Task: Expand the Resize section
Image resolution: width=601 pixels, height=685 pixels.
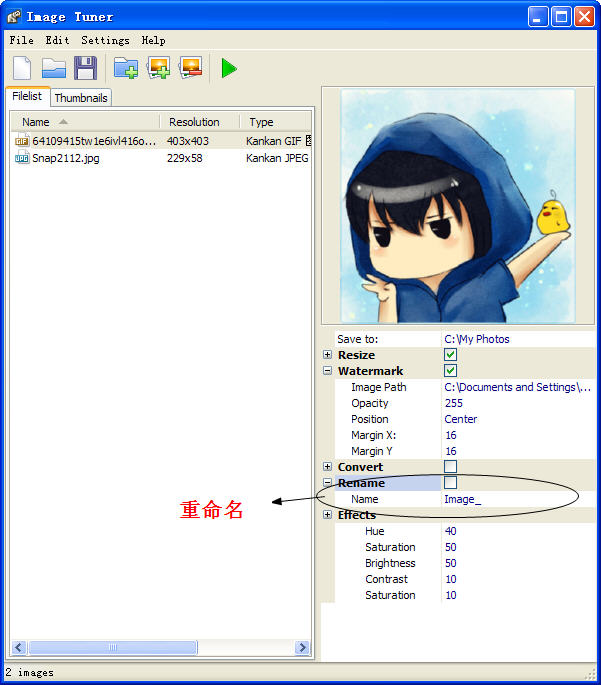Action: pyautogui.click(x=328, y=354)
